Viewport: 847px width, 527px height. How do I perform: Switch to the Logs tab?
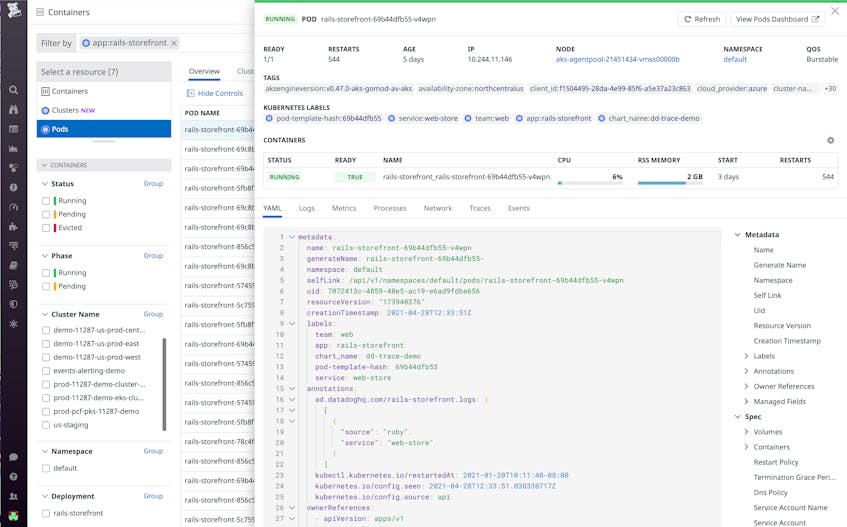pyautogui.click(x=306, y=208)
